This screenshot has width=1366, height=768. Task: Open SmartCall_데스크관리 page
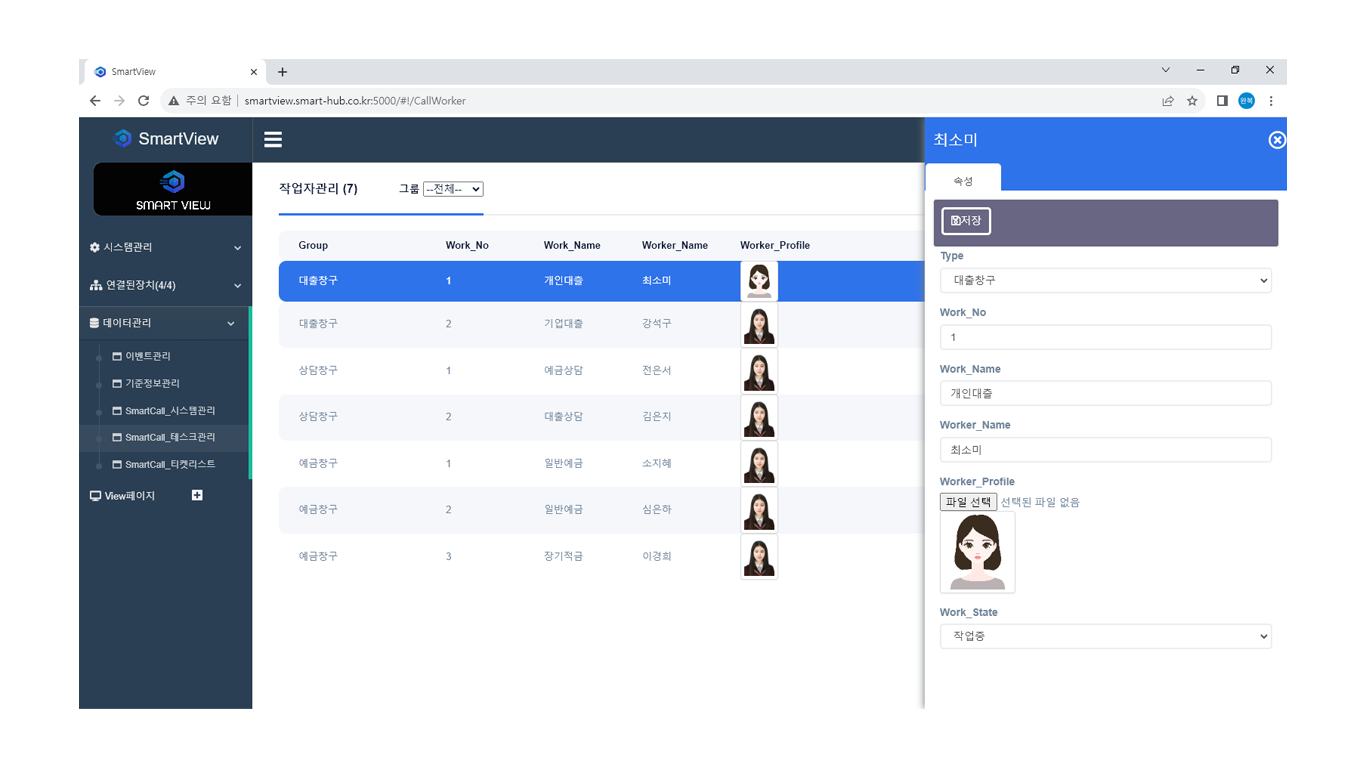170,437
